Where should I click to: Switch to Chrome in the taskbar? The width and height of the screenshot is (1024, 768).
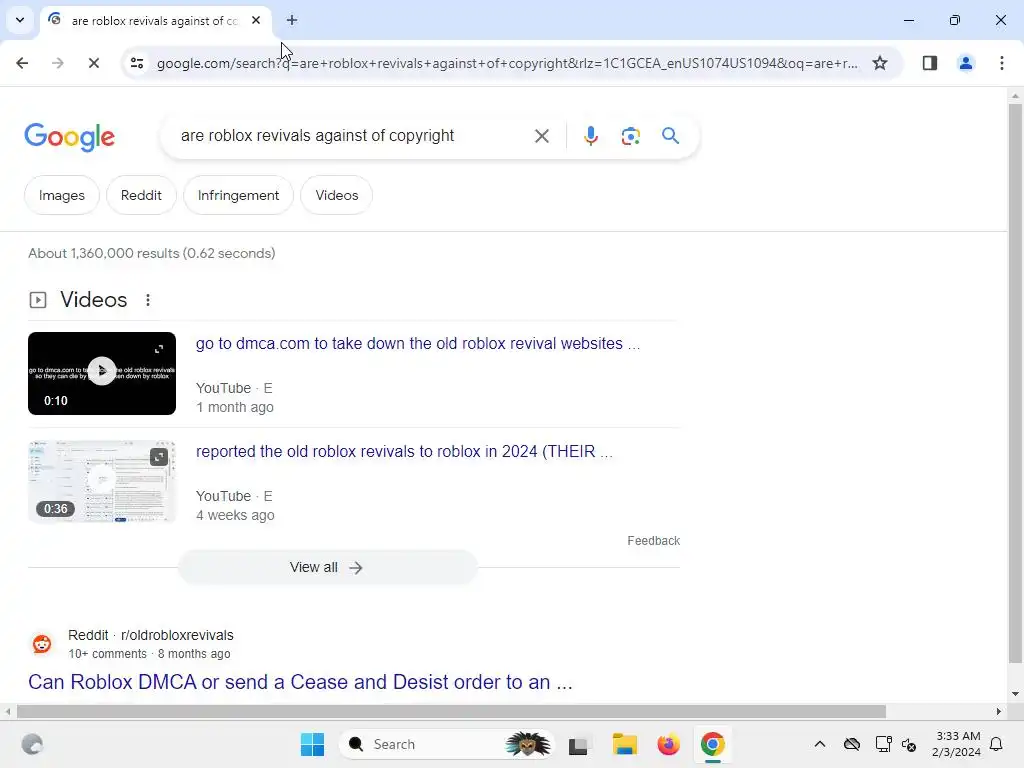click(712, 744)
